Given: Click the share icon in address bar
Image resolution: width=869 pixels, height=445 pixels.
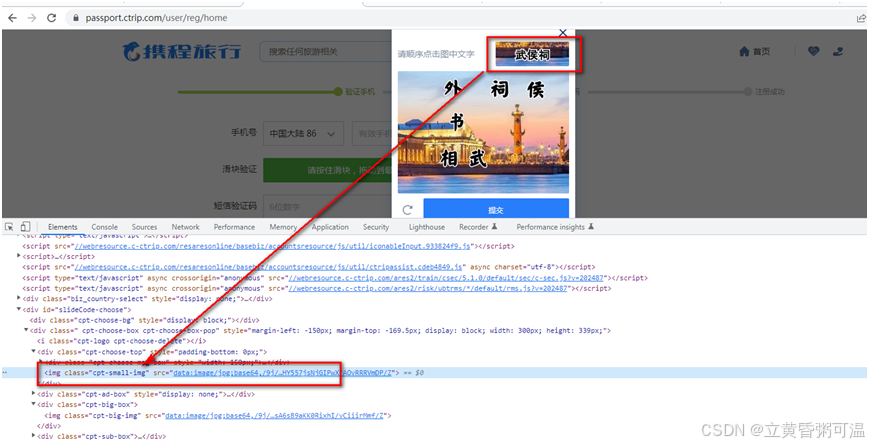Looking at the screenshot, I should point(861,18).
